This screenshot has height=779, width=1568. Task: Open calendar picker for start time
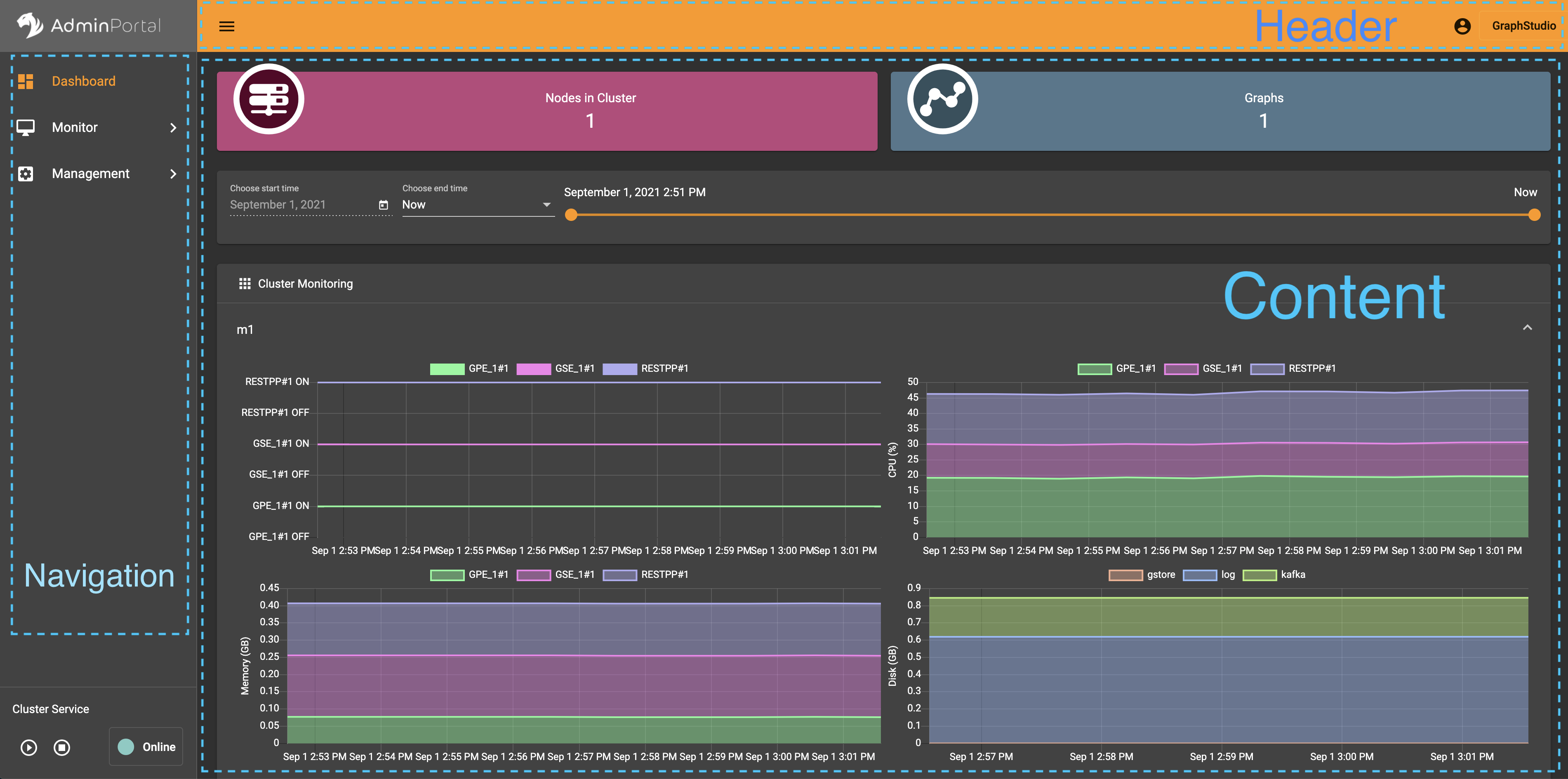pyautogui.click(x=384, y=205)
